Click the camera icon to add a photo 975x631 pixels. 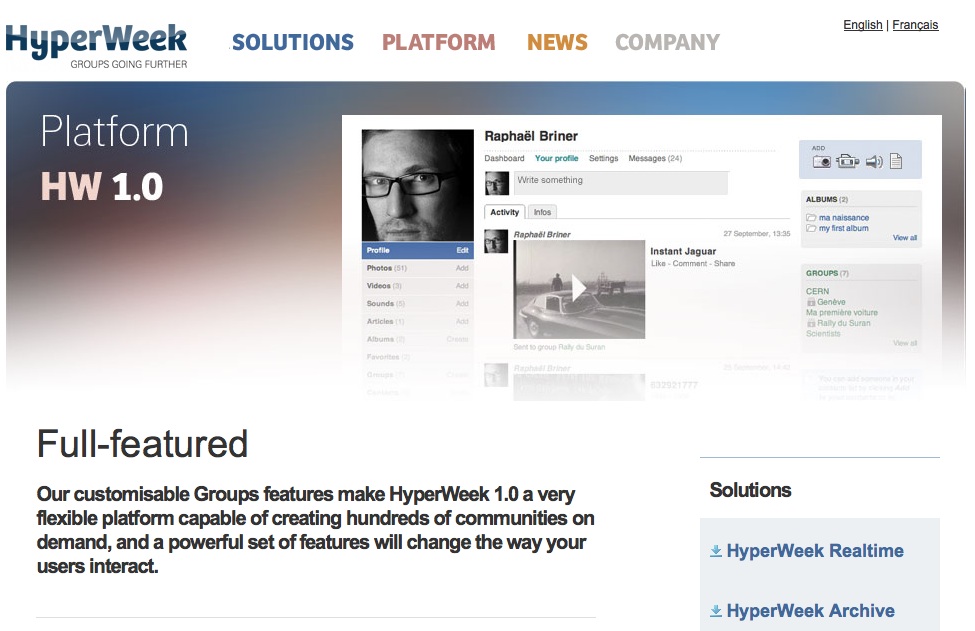pyautogui.click(x=821, y=162)
